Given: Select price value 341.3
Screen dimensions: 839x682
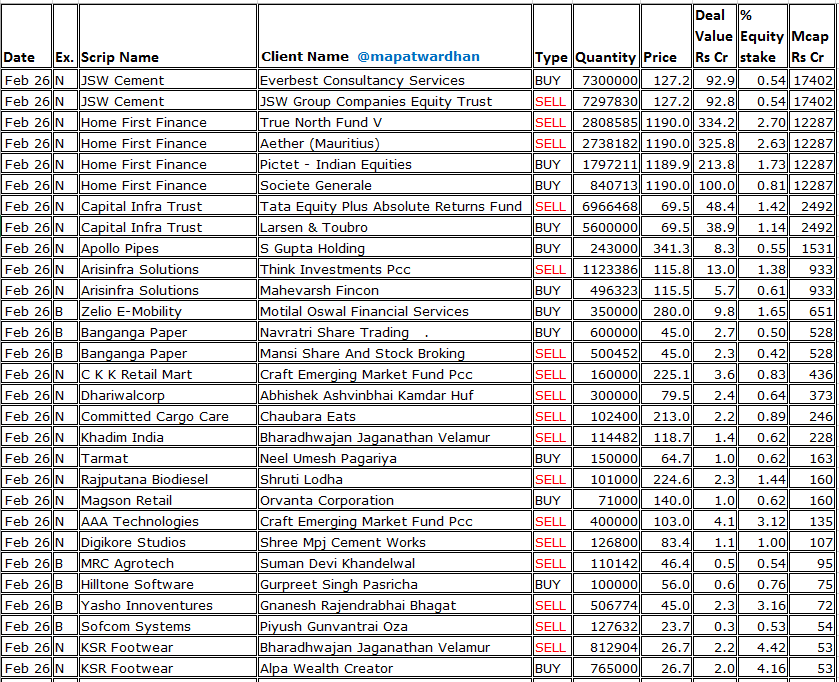Looking at the screenshot, I should [x=666, y=248].
